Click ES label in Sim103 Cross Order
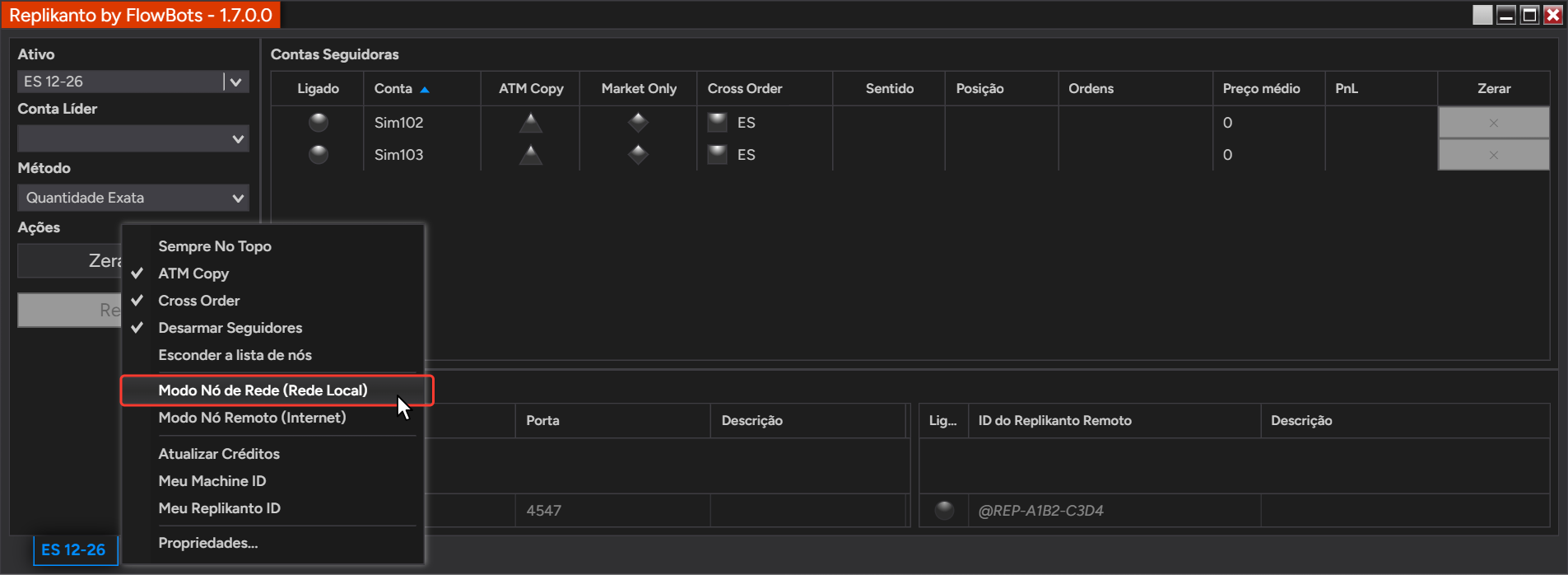1568x575 pixels. point(747,155)
